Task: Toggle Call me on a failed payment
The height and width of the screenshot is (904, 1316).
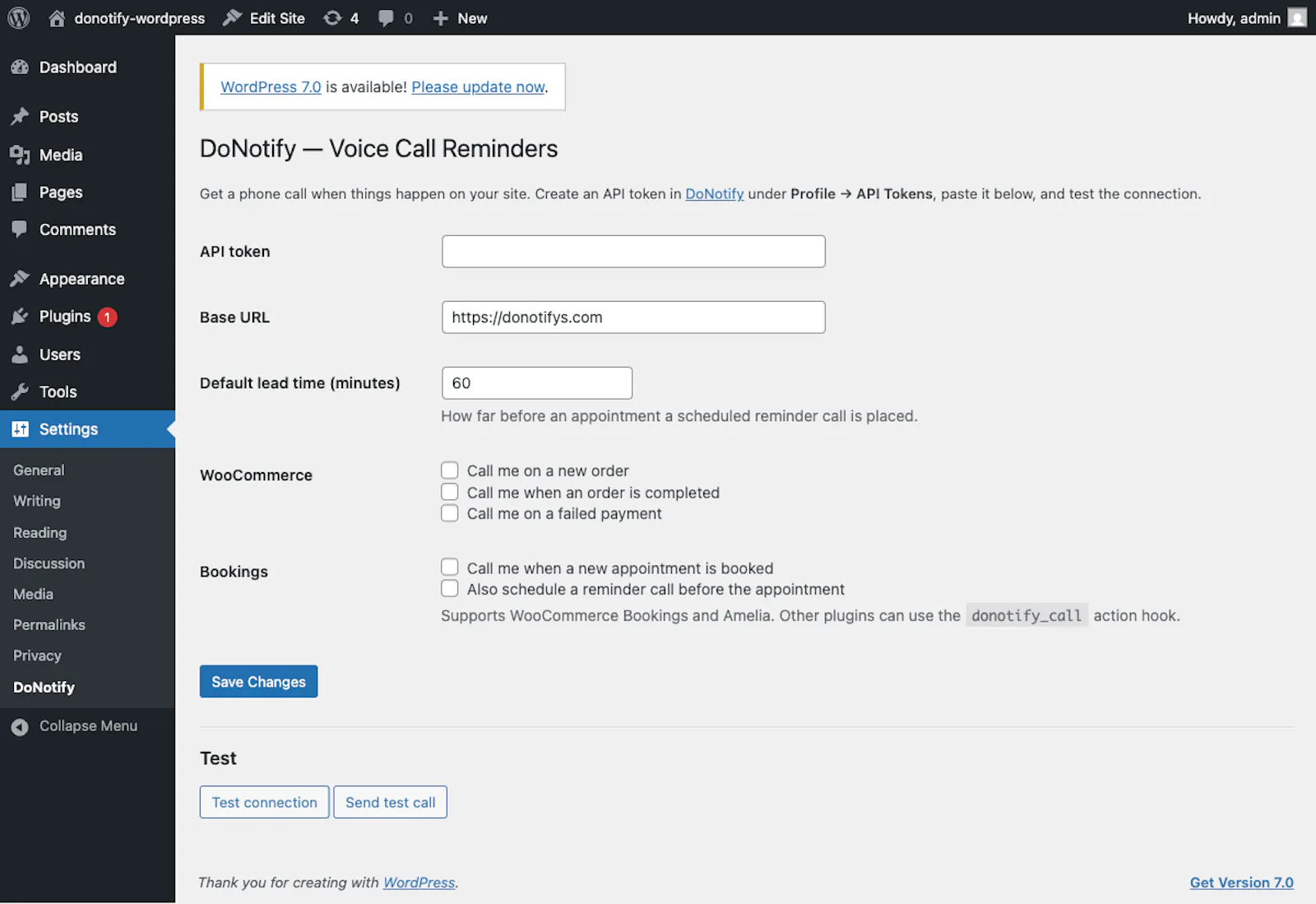Action: point(449,513)
